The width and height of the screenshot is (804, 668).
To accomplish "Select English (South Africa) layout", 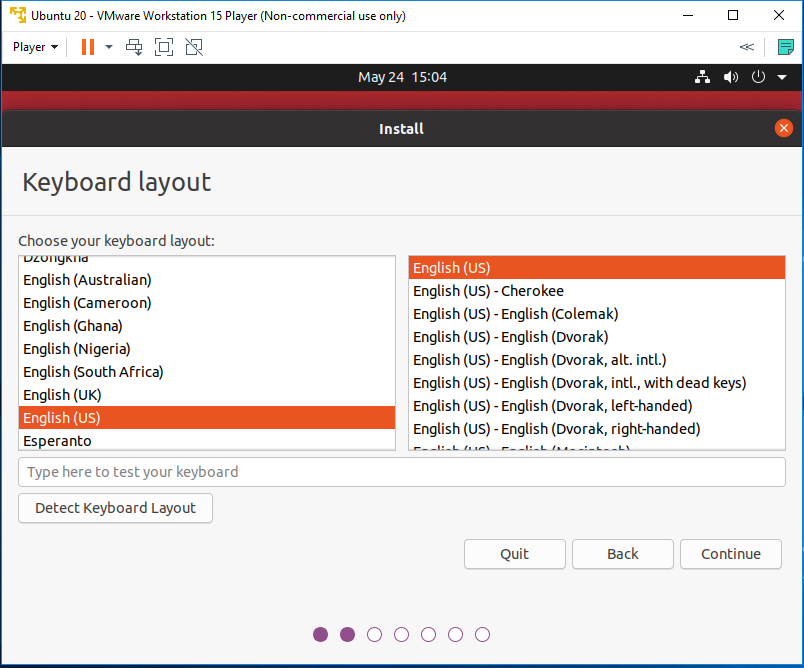I will coord(207,372).
